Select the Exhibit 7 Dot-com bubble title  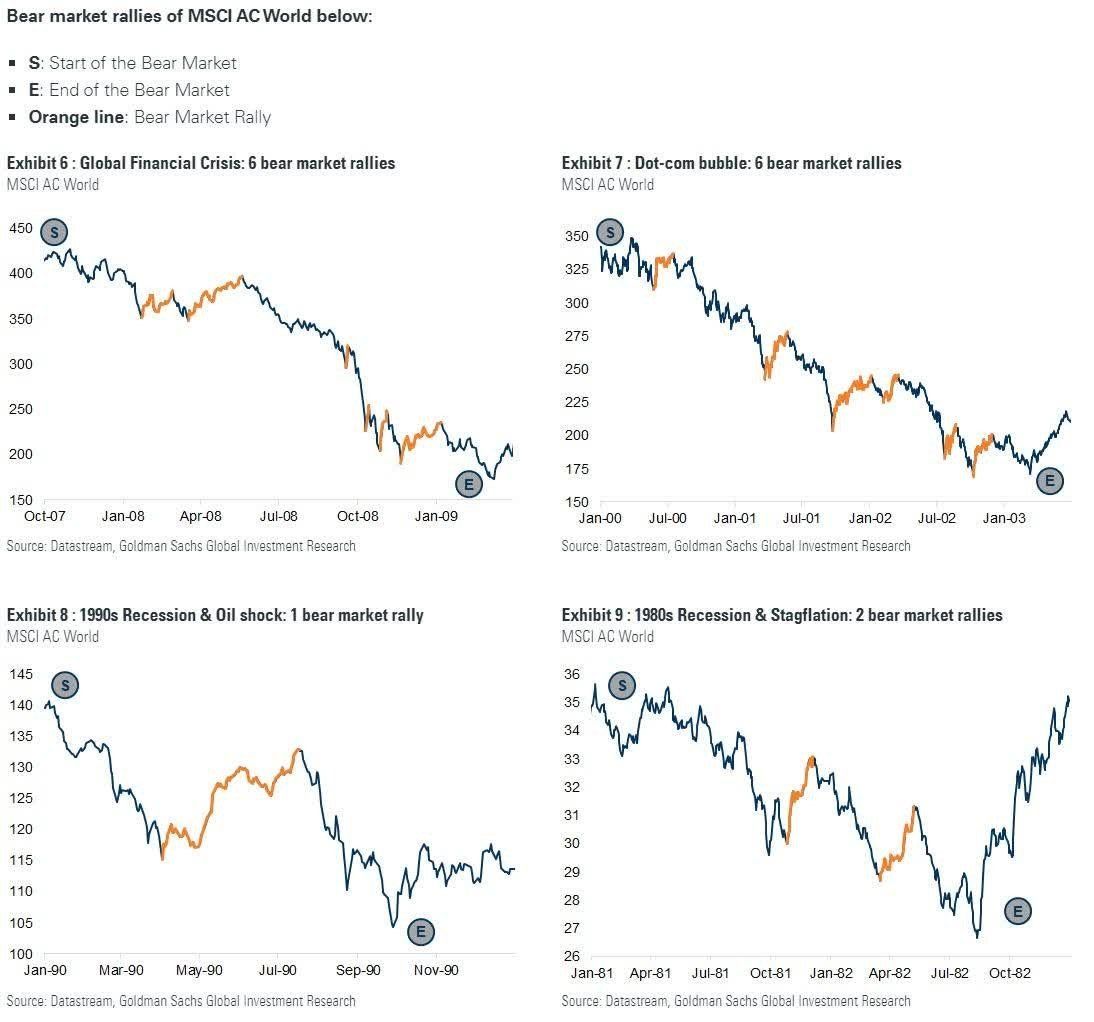coord(731,163)
